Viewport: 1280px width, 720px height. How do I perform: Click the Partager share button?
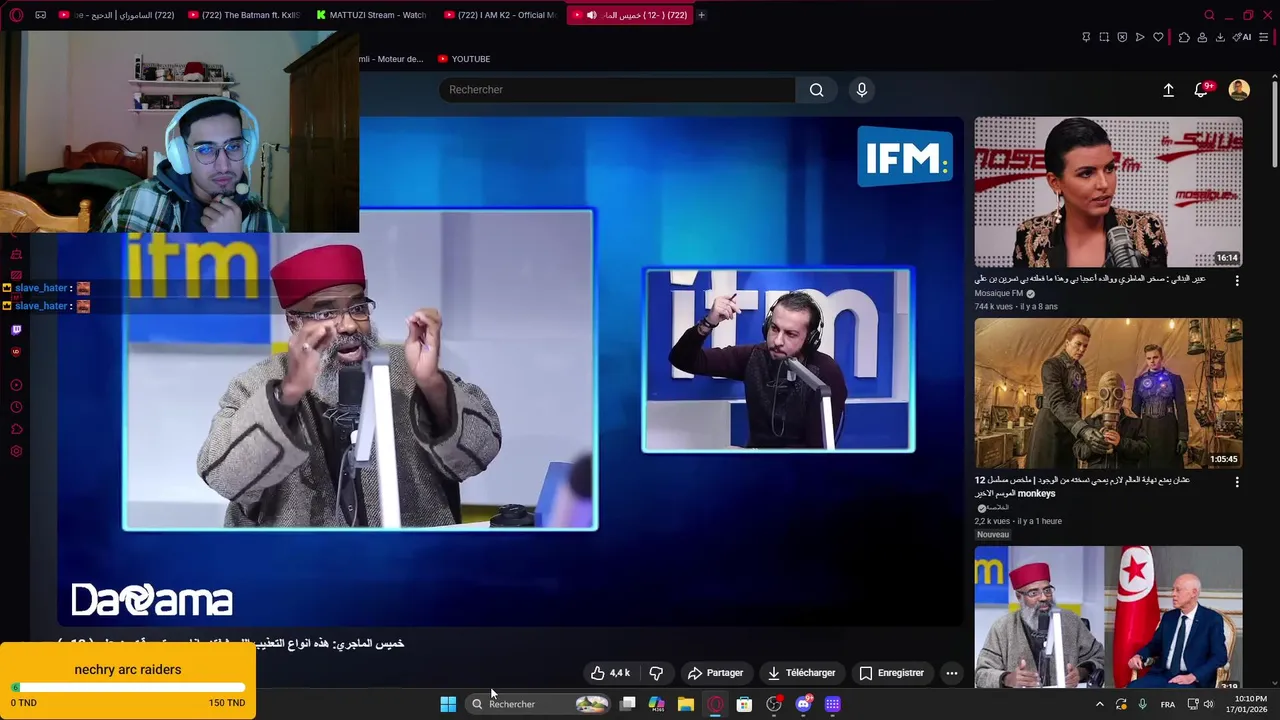(715, 673)
